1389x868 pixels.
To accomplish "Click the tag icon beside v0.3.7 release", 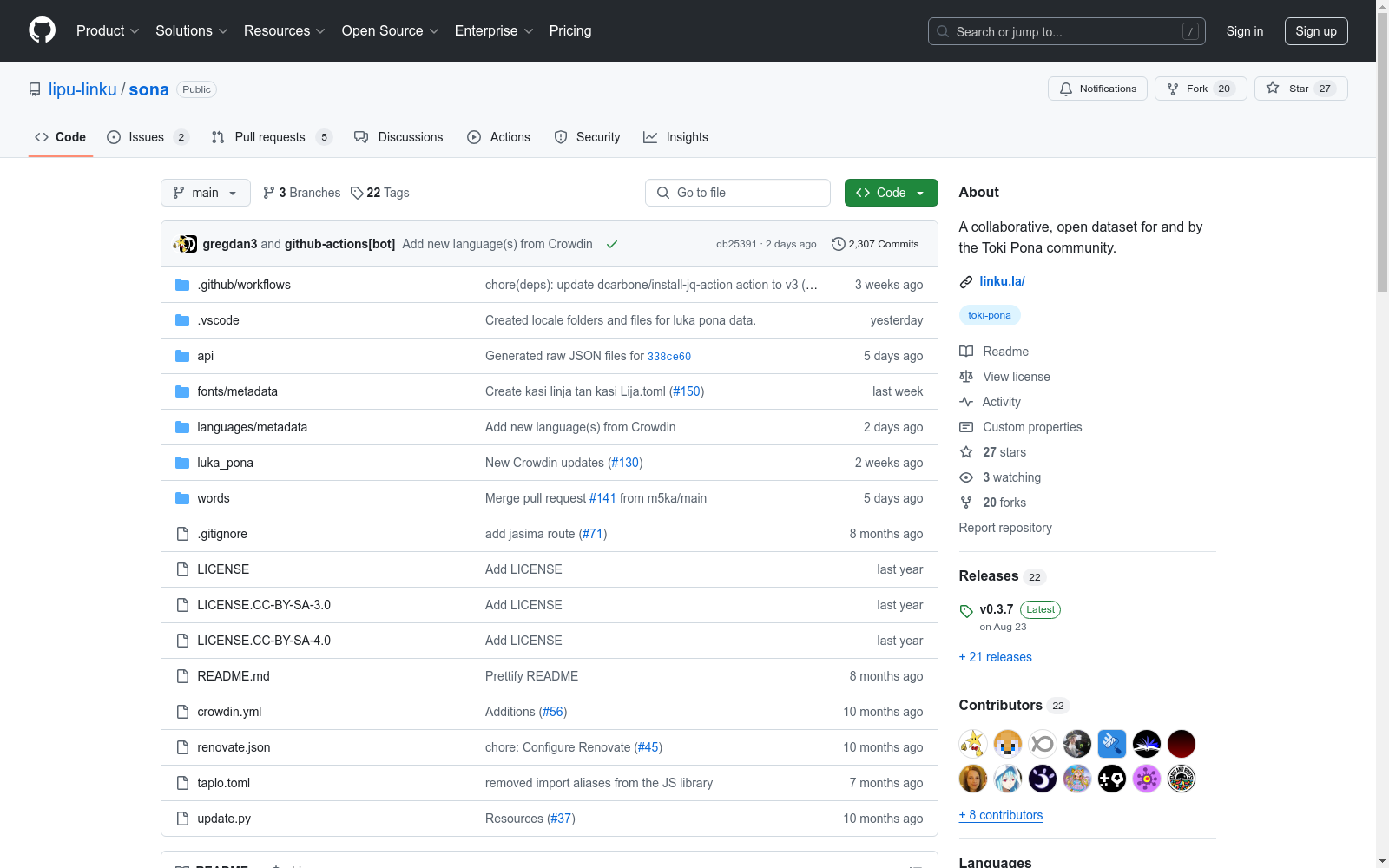I will point(966,611).
